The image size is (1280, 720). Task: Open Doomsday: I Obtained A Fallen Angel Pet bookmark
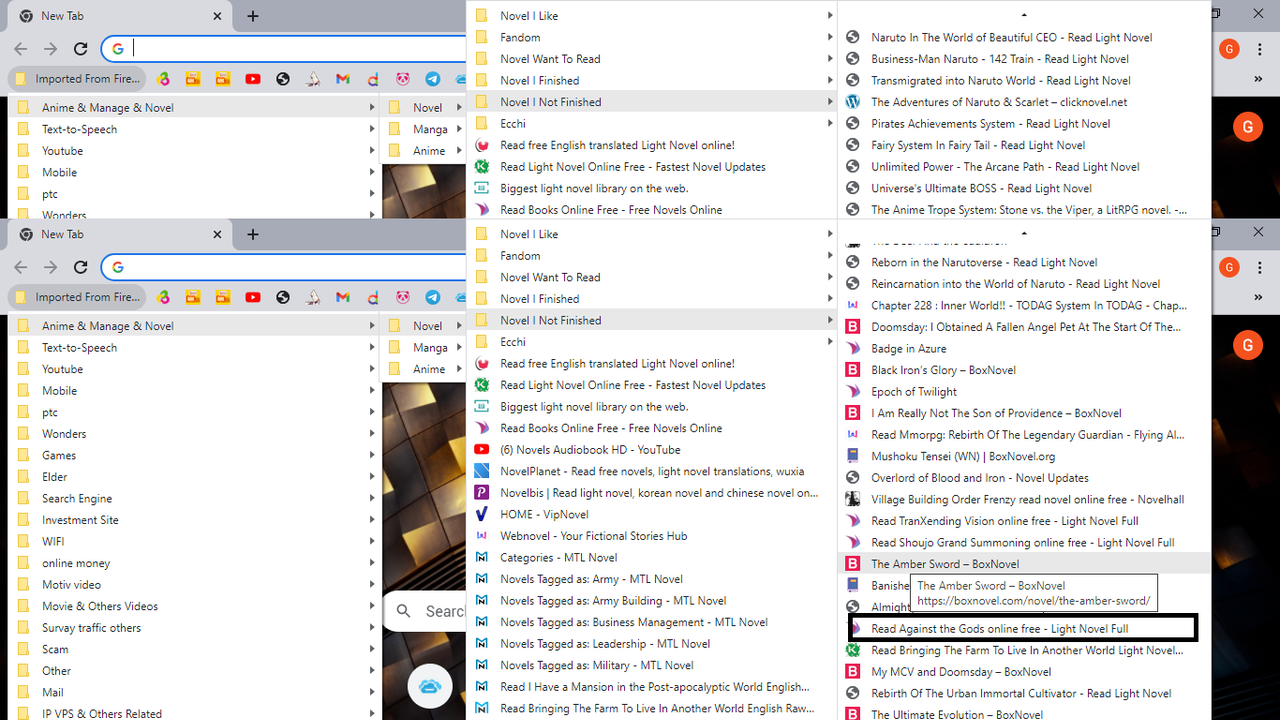[x=1024, y=327]
